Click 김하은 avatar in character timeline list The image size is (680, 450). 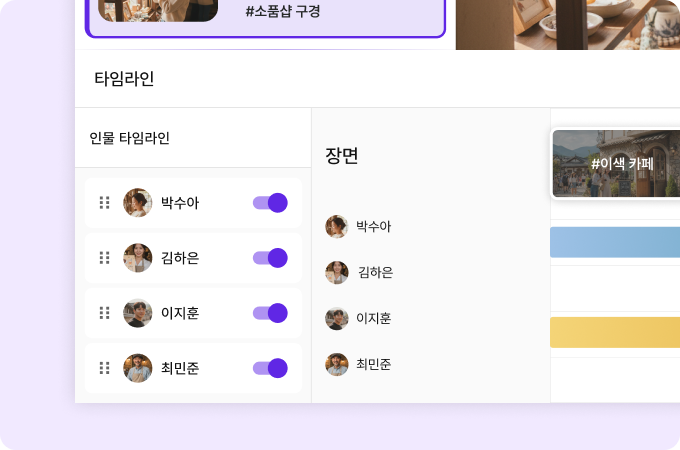tap(137, 258)
